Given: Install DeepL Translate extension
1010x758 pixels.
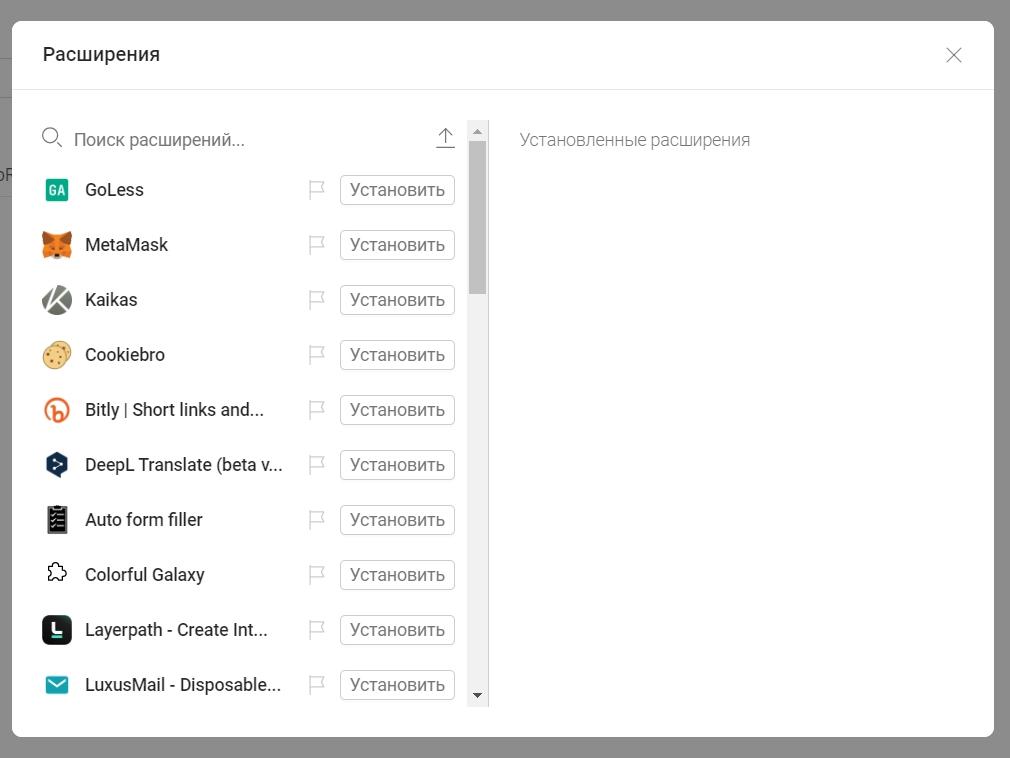Looking at the screenshot, I should pos(397,465).
